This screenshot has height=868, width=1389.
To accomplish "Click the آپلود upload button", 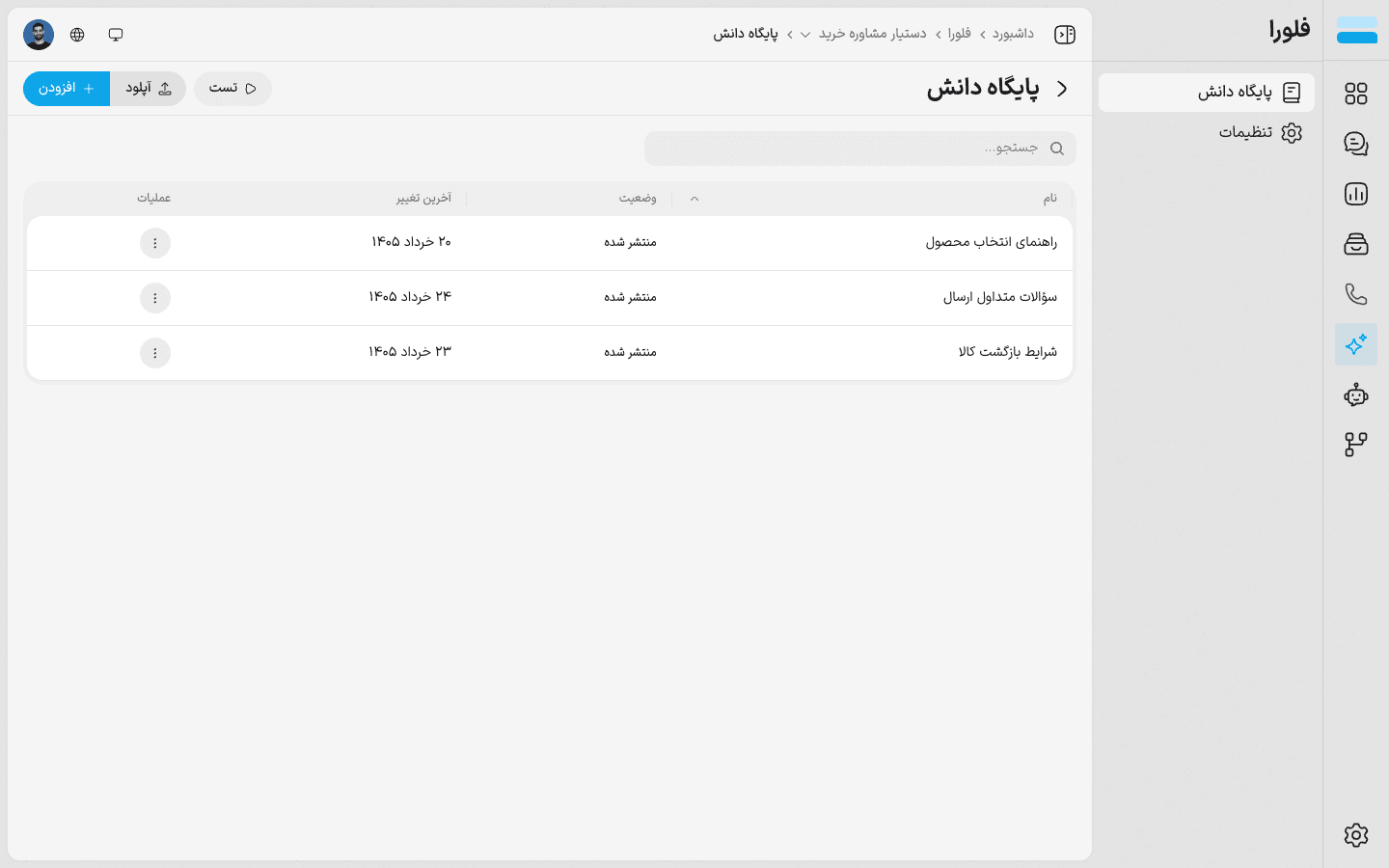I will (x=149, y=89).
